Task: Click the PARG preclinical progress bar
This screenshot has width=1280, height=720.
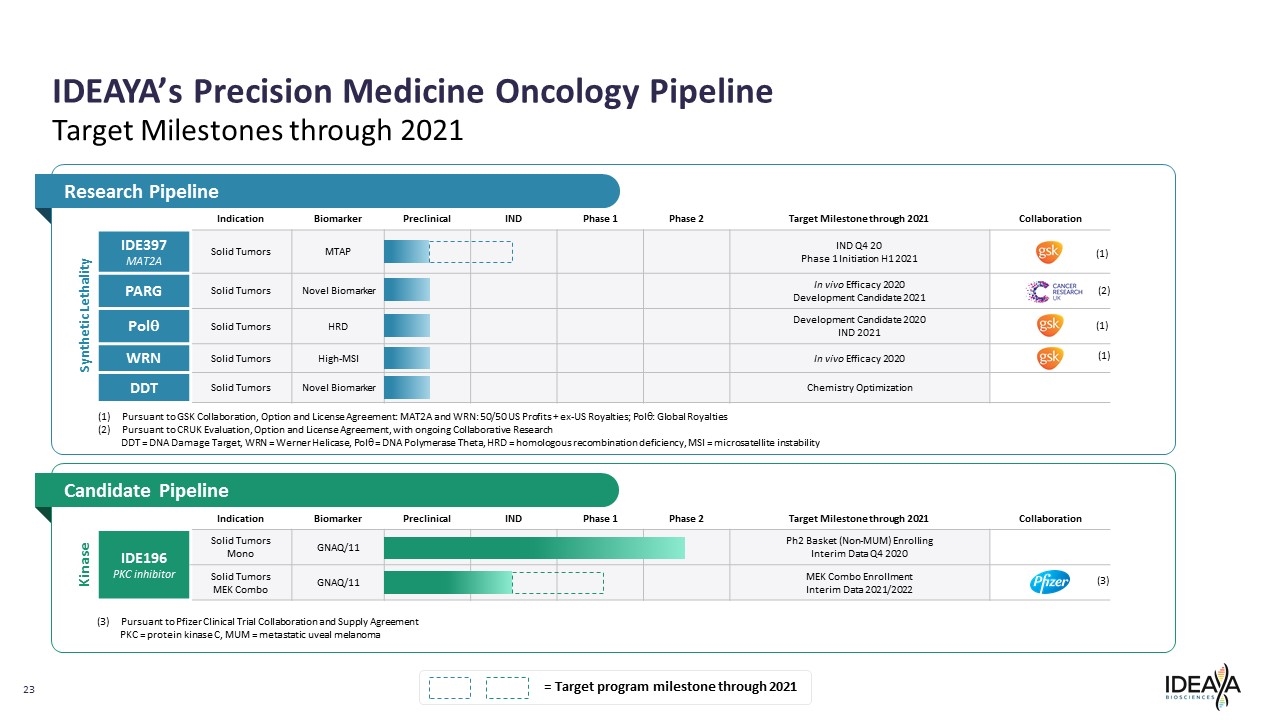Action: point(407,290)
